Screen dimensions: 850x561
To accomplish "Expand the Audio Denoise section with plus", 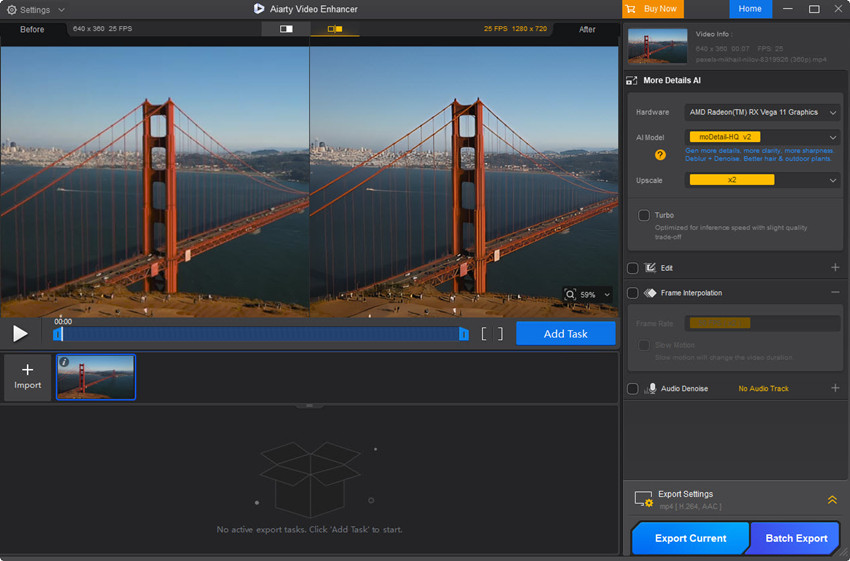I will (x=835, y=388).
